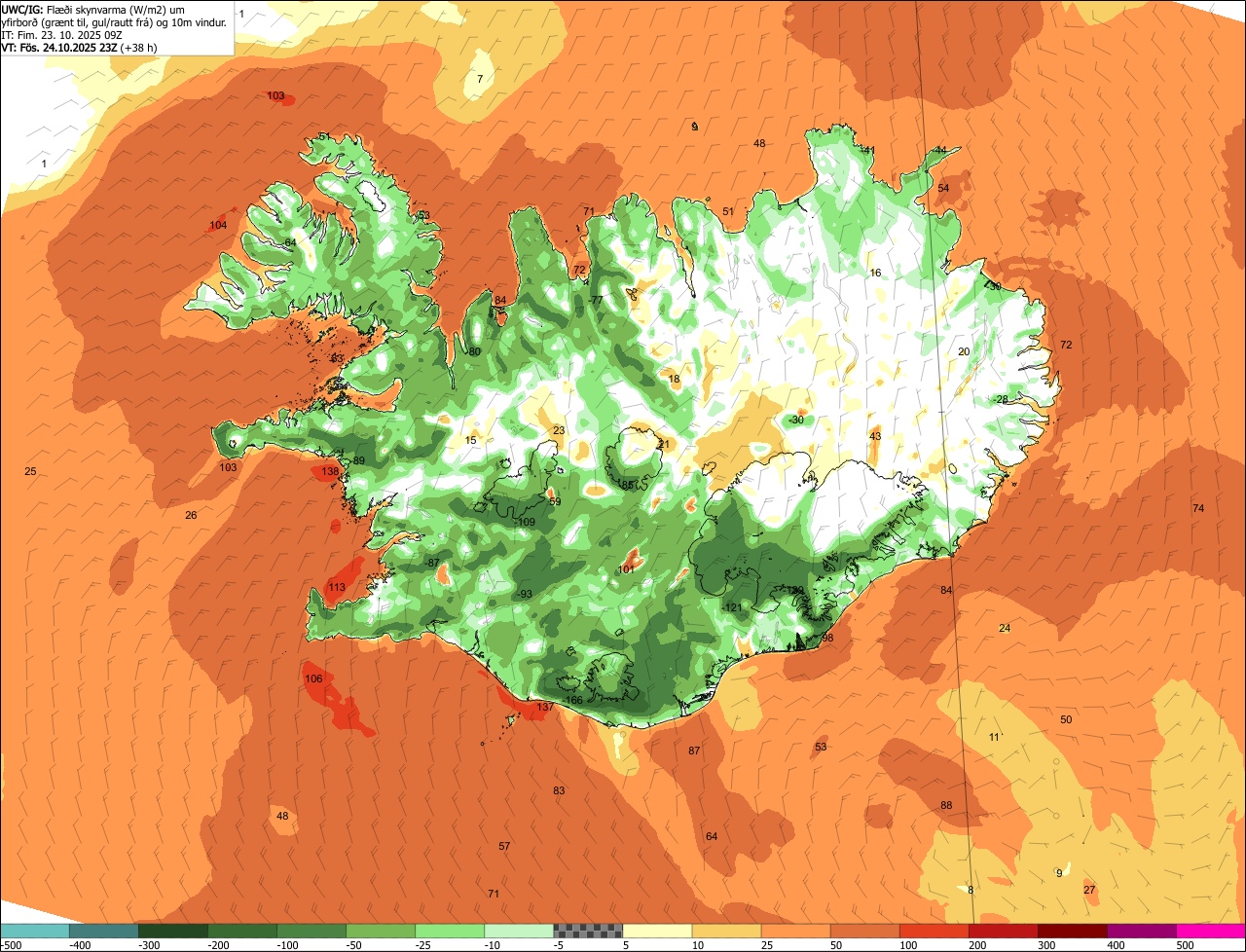Viewport: 1246px width, 952px height.
Task: Pick the darkest green legend swatch between -300 and -200
Action: click(172, 931)
